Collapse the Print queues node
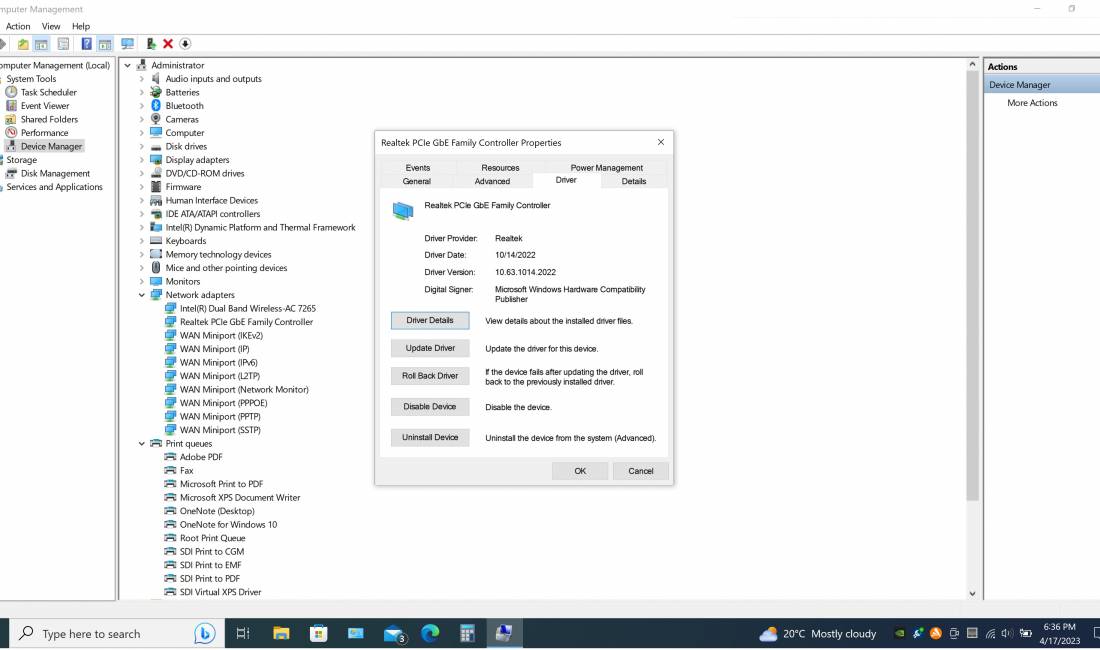 pos(142,444)
